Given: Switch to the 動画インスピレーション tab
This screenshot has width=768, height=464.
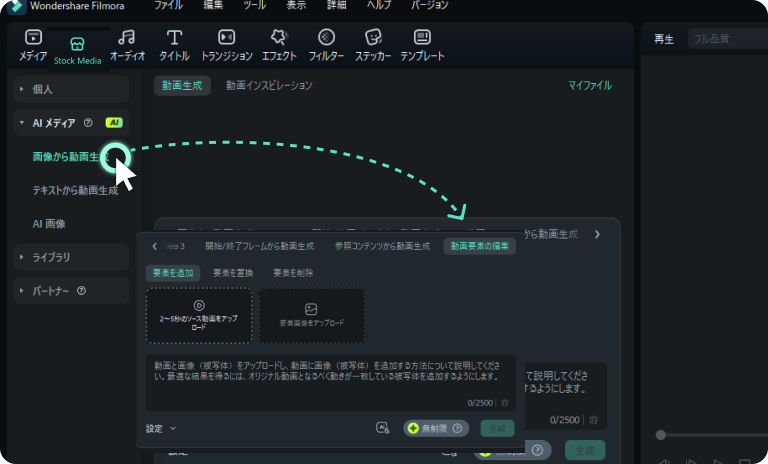Looking at the screenshot, I should tap(269, 85).
